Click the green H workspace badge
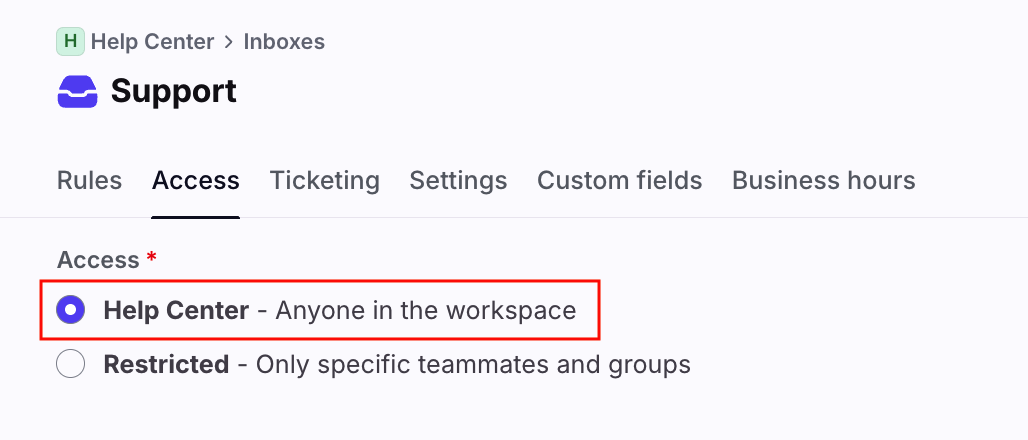Viewport: 1028px width, 440px height. pyautogui.click(x=70, y=42)
